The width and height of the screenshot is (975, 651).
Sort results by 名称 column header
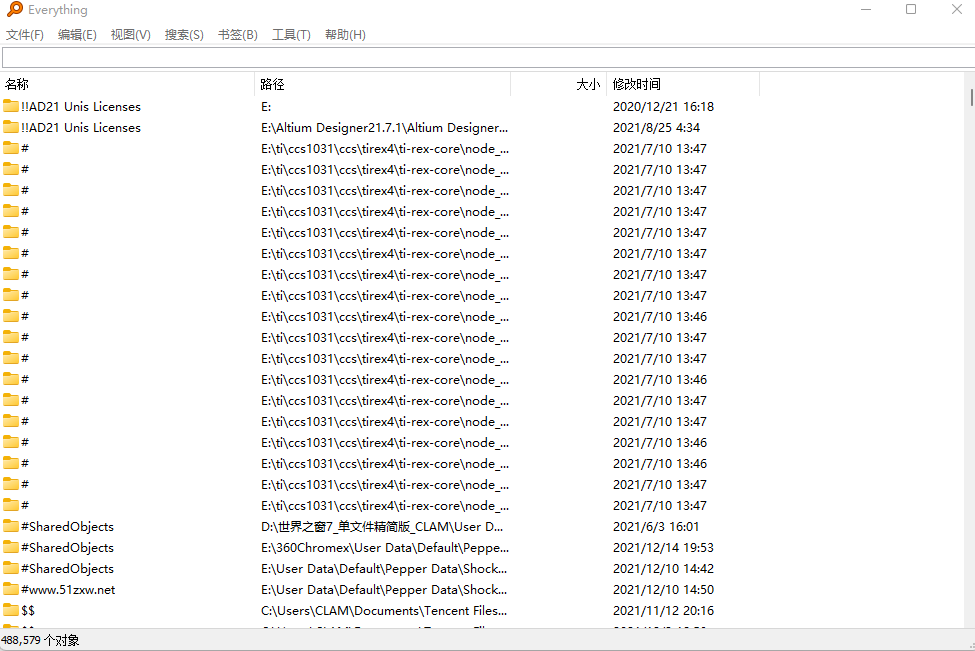tap(127, 84)
